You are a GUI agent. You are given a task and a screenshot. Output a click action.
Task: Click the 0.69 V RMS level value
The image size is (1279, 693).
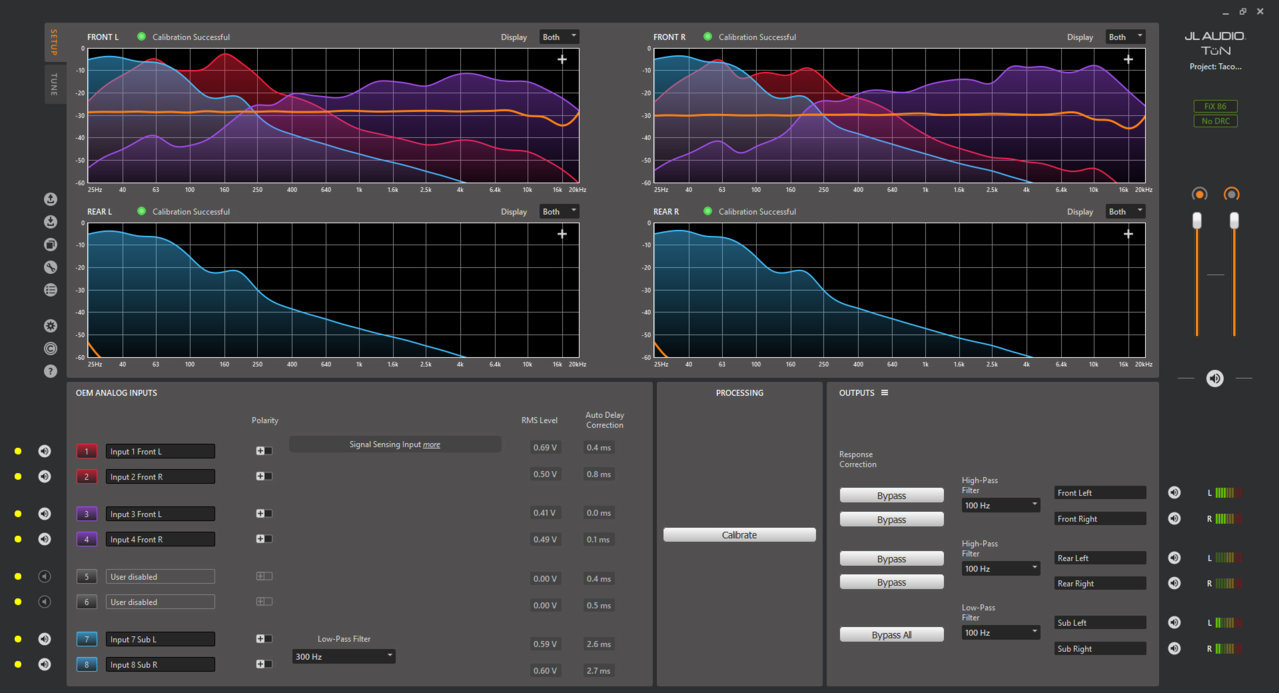point(544,448)
